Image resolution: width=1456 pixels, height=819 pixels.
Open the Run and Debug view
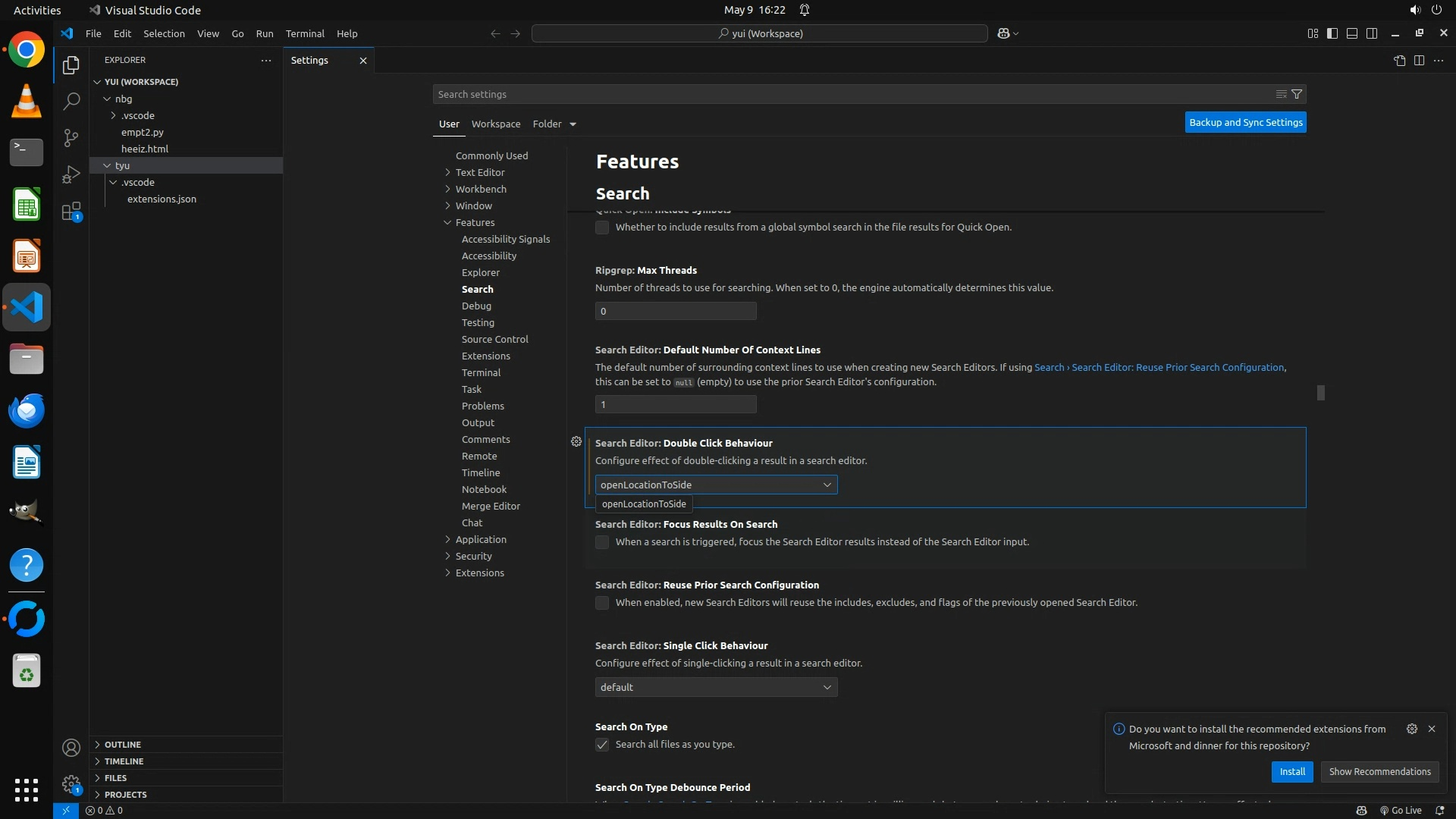(71, 174)
